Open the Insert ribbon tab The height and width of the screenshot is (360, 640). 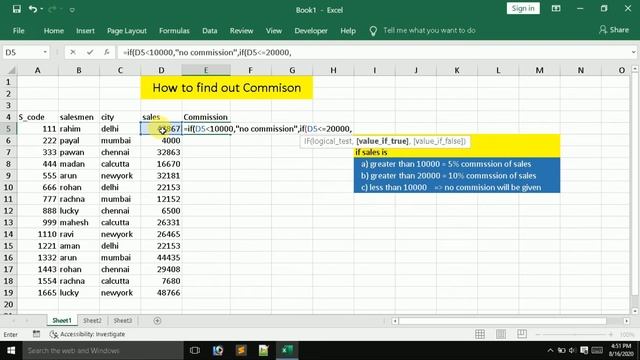pyautogui.click(x=85, y=31)
